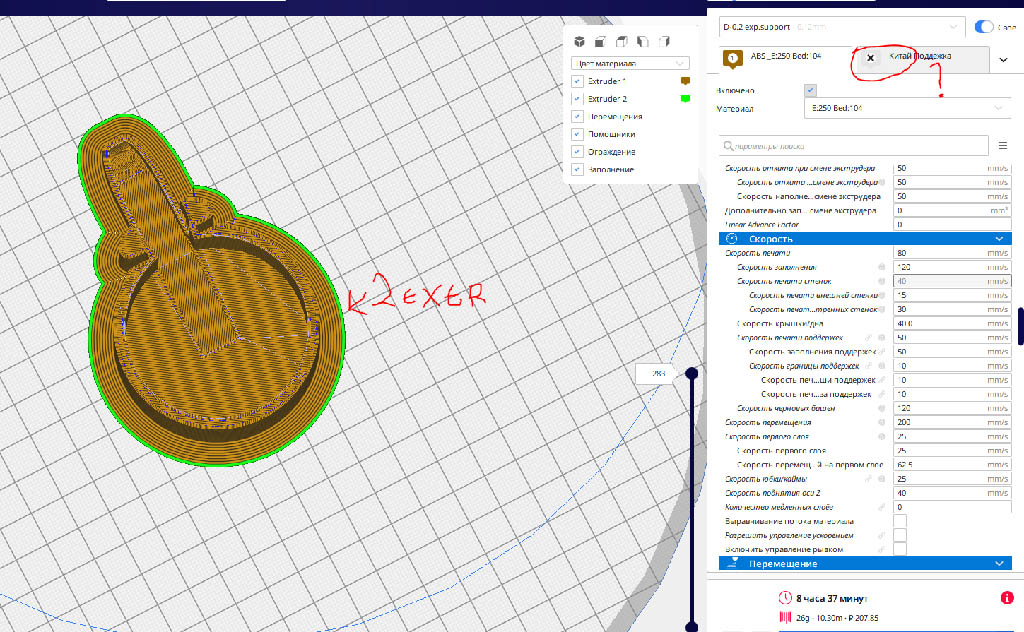Screen dimensions: 1024x632
Task: Click lock icon next to Скорость заполнения
Action: pos(882,267)
